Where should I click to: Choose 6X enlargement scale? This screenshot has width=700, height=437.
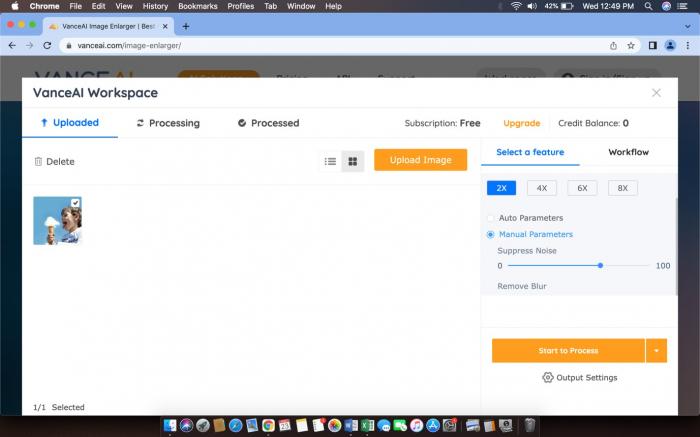click(582, 188)
